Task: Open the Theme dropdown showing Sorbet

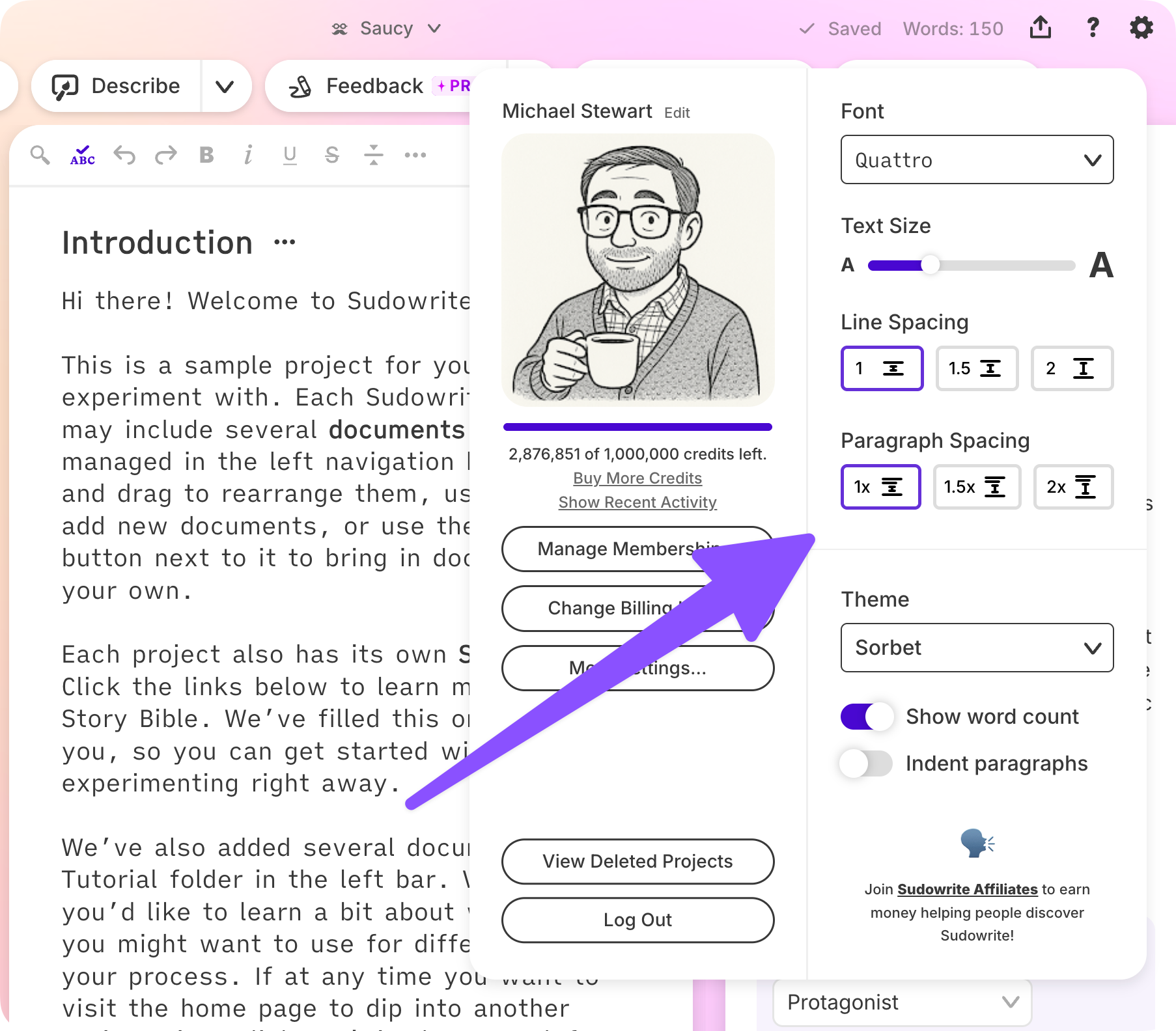Action: click(977, 648)
